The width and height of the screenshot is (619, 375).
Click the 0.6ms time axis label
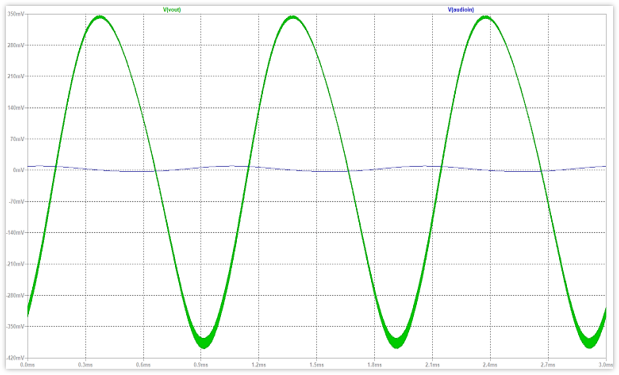pos(143,365)
